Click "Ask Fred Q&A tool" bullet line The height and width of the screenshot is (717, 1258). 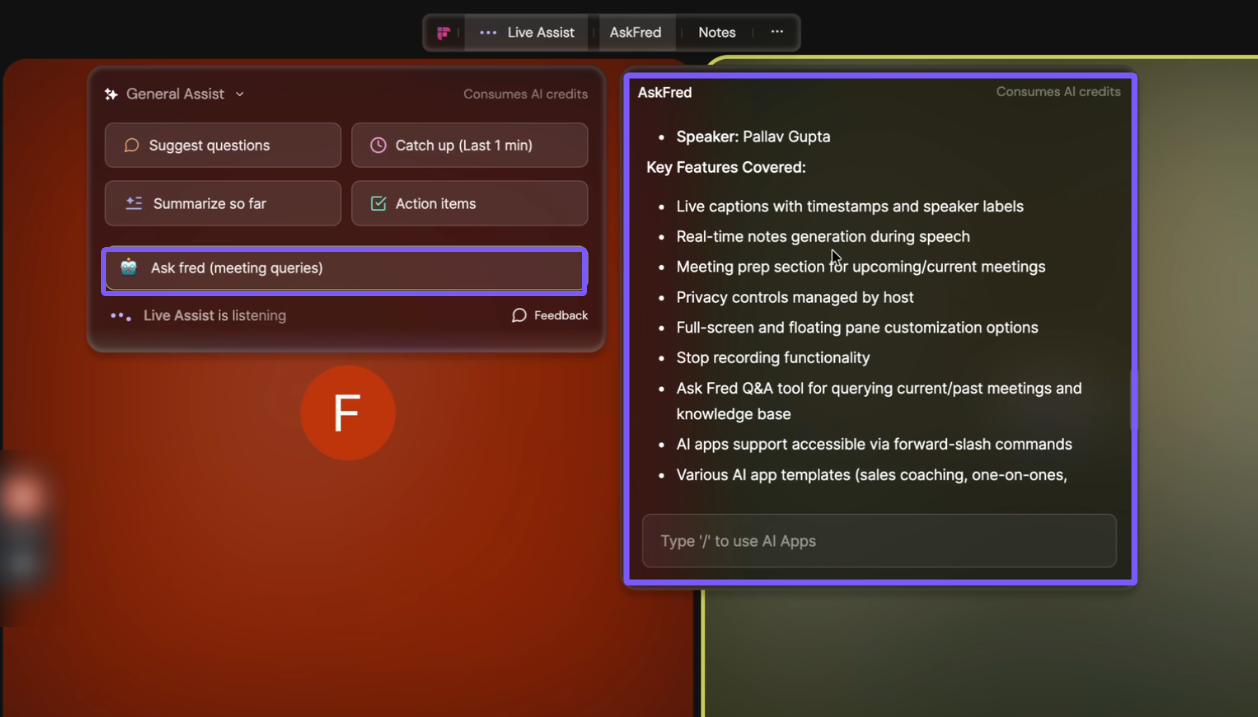coord(879,401)
